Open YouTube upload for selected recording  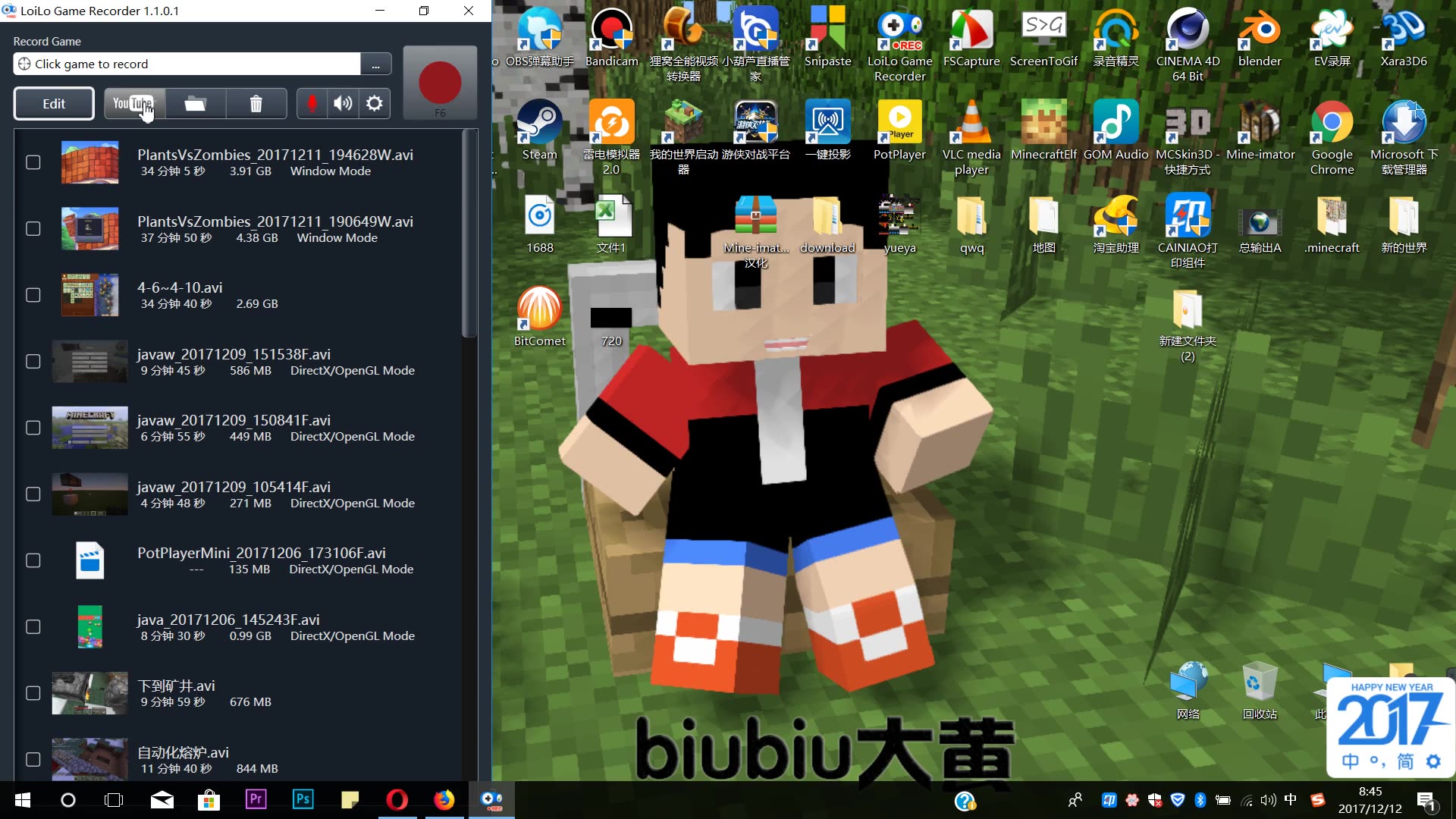click(133, 103)
